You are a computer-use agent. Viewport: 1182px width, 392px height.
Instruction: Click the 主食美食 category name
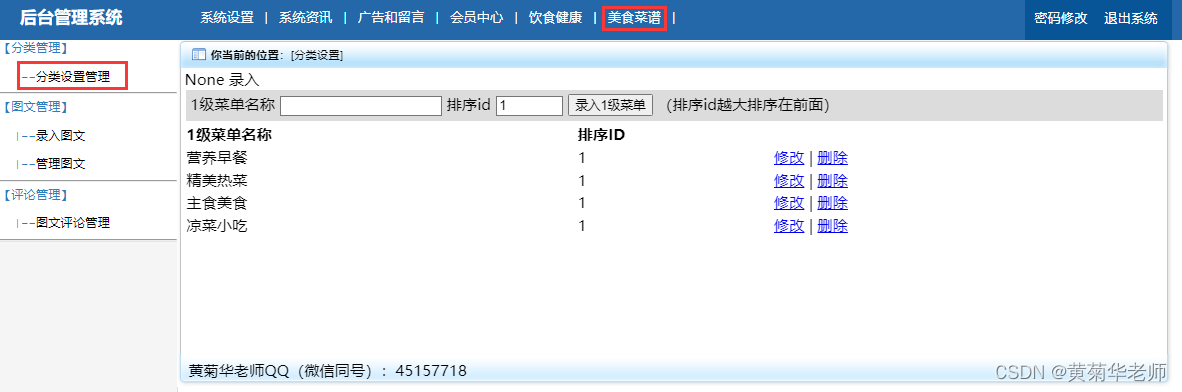[216, 203]
